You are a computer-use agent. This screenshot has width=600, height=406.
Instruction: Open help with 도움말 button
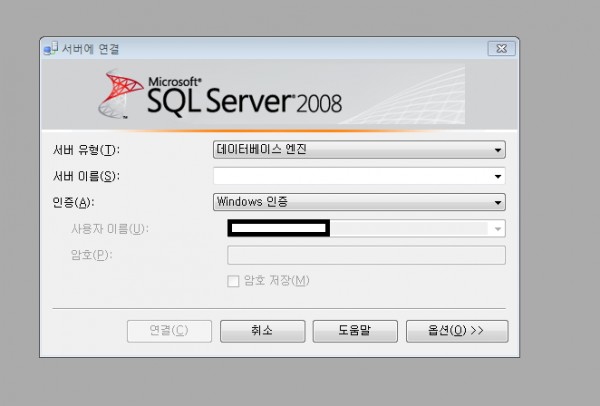(355, 331)
